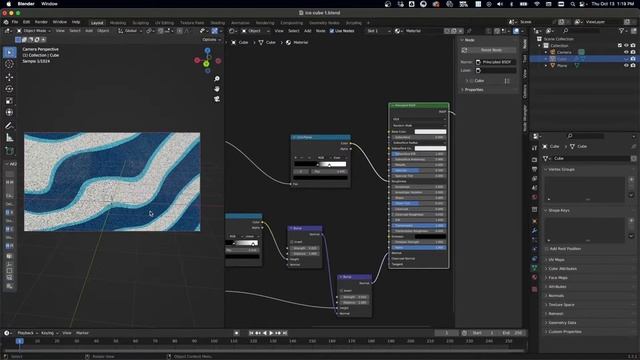
Task: Switch to the Layout workspace tab
Action: [x=97, y=23]
